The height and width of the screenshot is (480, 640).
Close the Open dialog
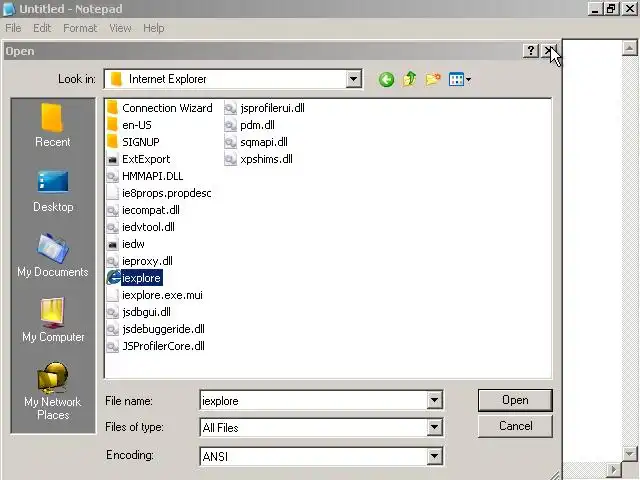click(549, 51)
